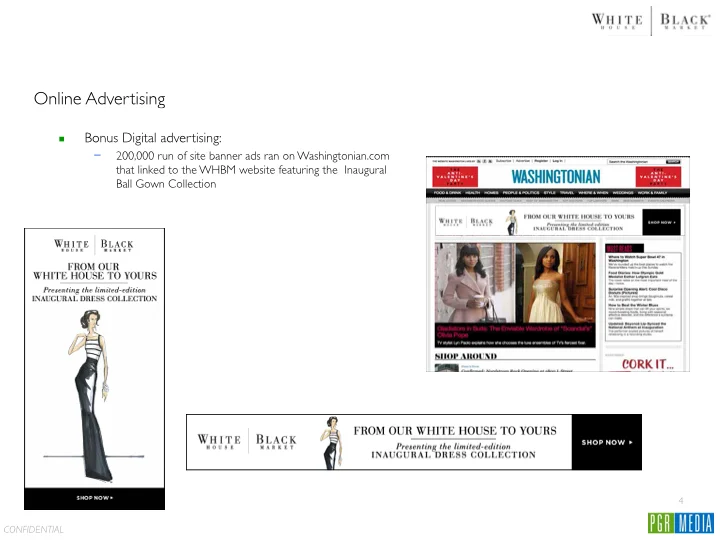Image resolution: width=720 pixels, height=540 pixels.
Task: Click the CONFIDENTIAL footer text
Action: click(34, 529)
